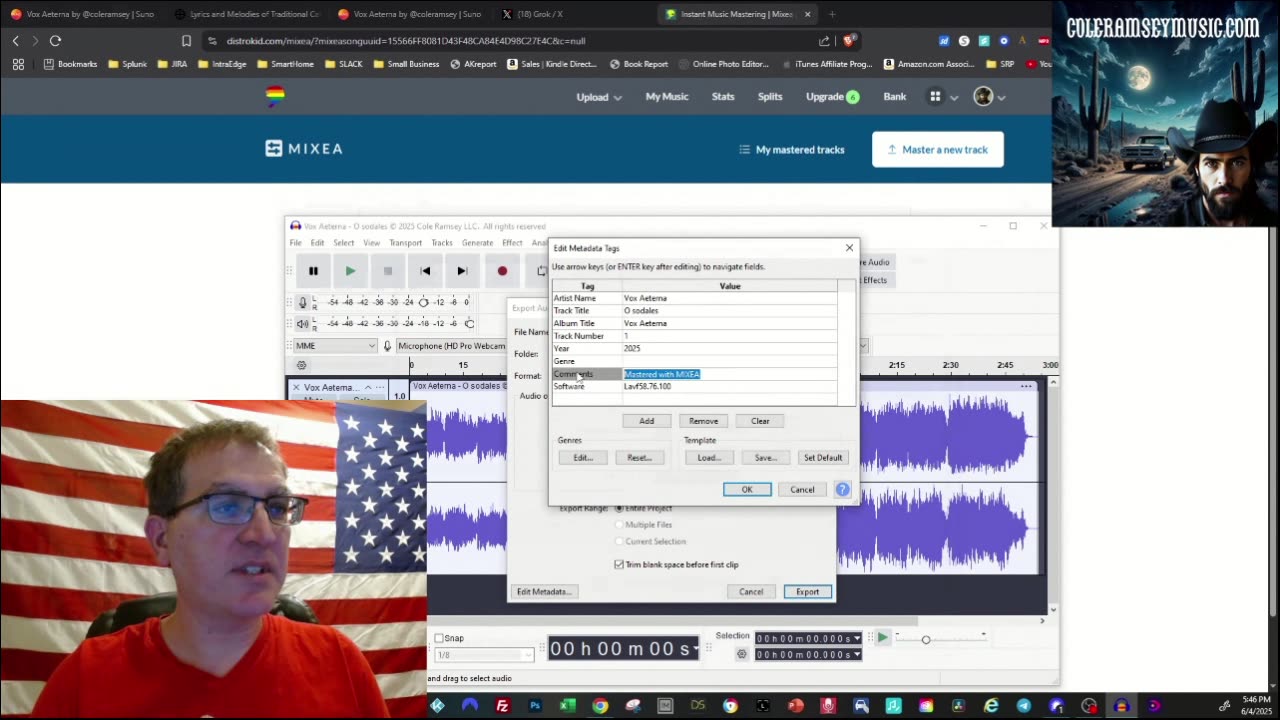Click the Track Title value O sodales
The image size is (1280, 720).
click(x=641, y=311)
